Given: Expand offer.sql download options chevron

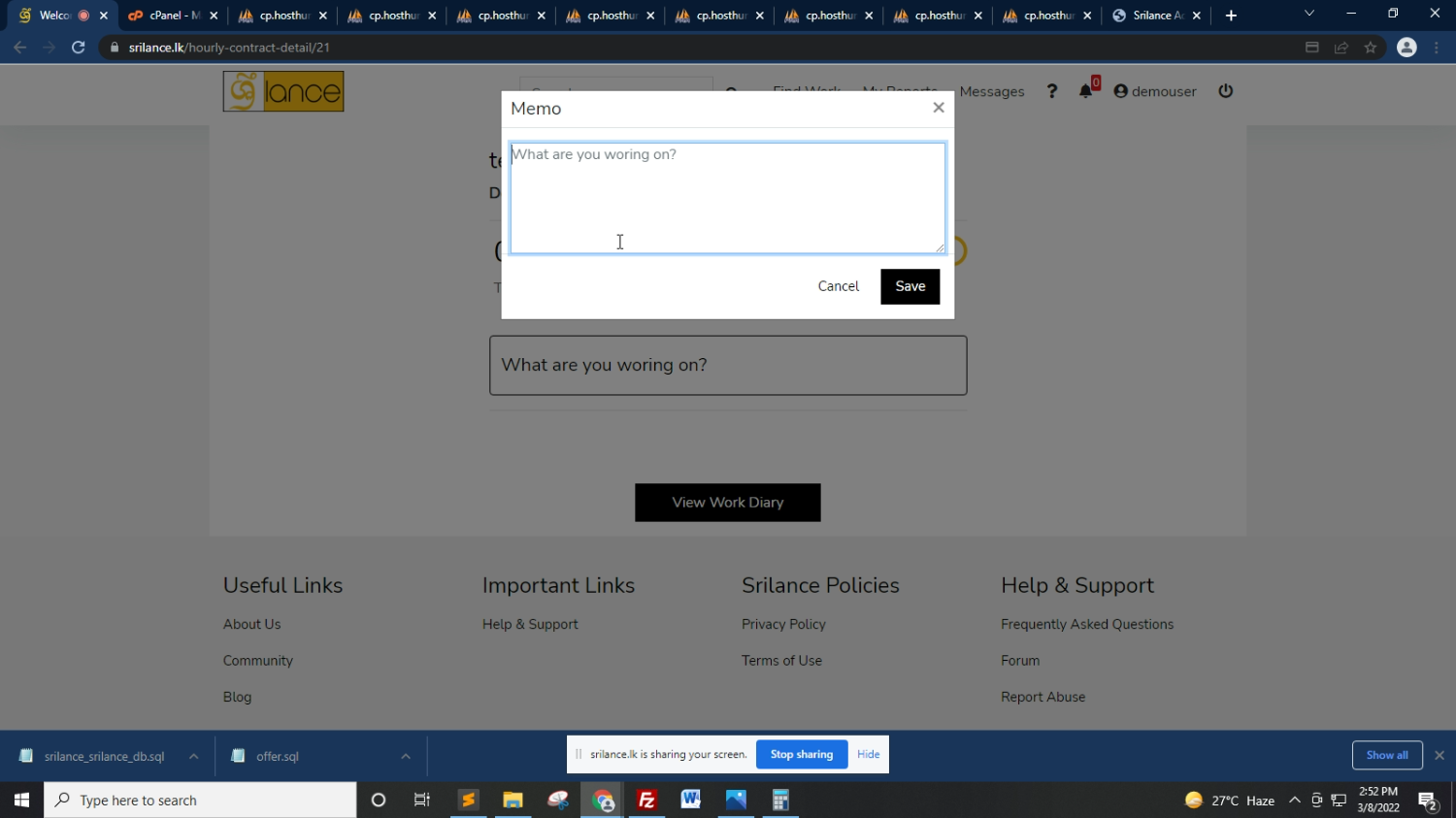Looking at the screenshot, I should click(406, 757).
